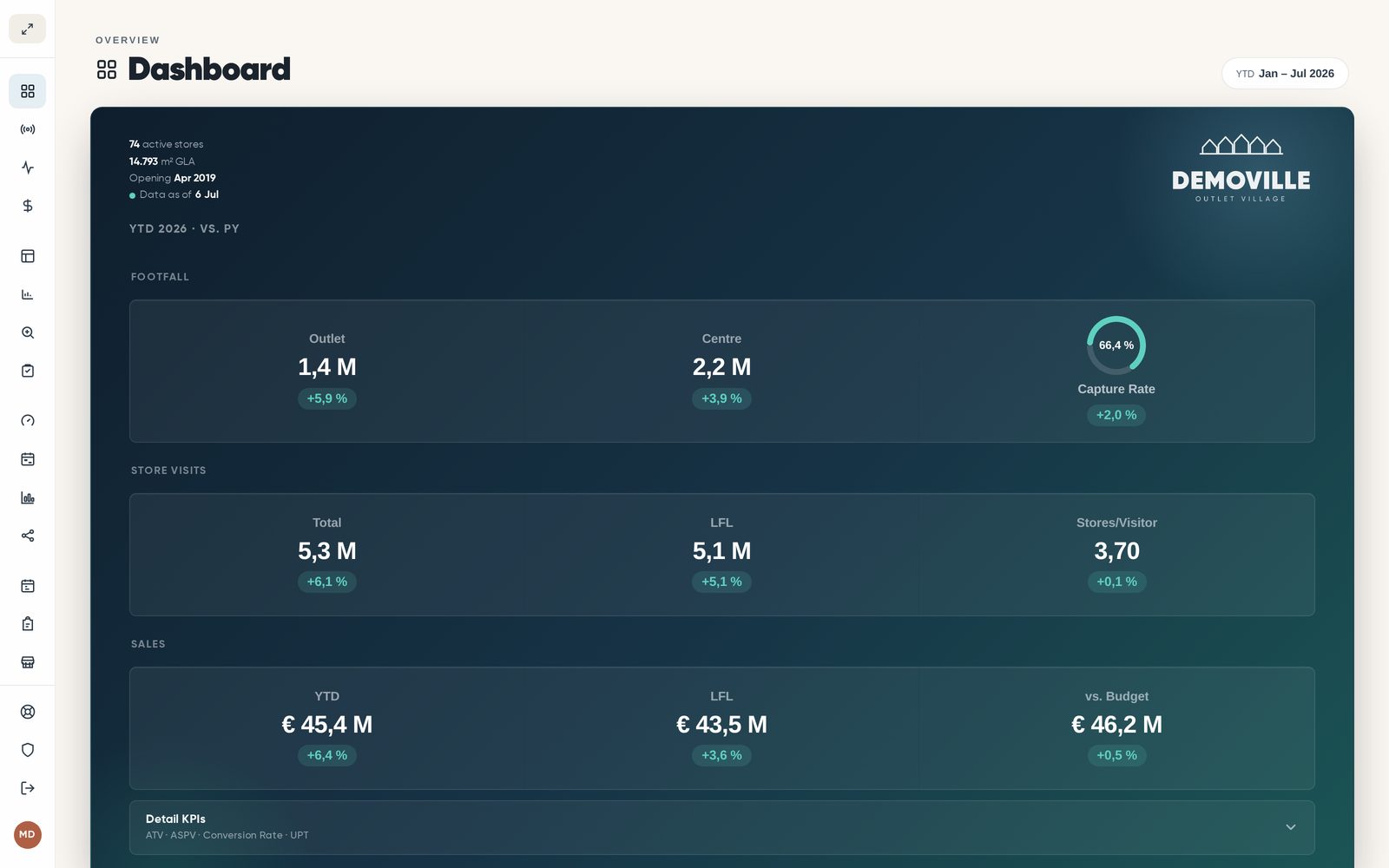This screenshot has width=1389, height=868.
Task: Click the +5,1 % LFL visits badge
Action: pos(721,582)
